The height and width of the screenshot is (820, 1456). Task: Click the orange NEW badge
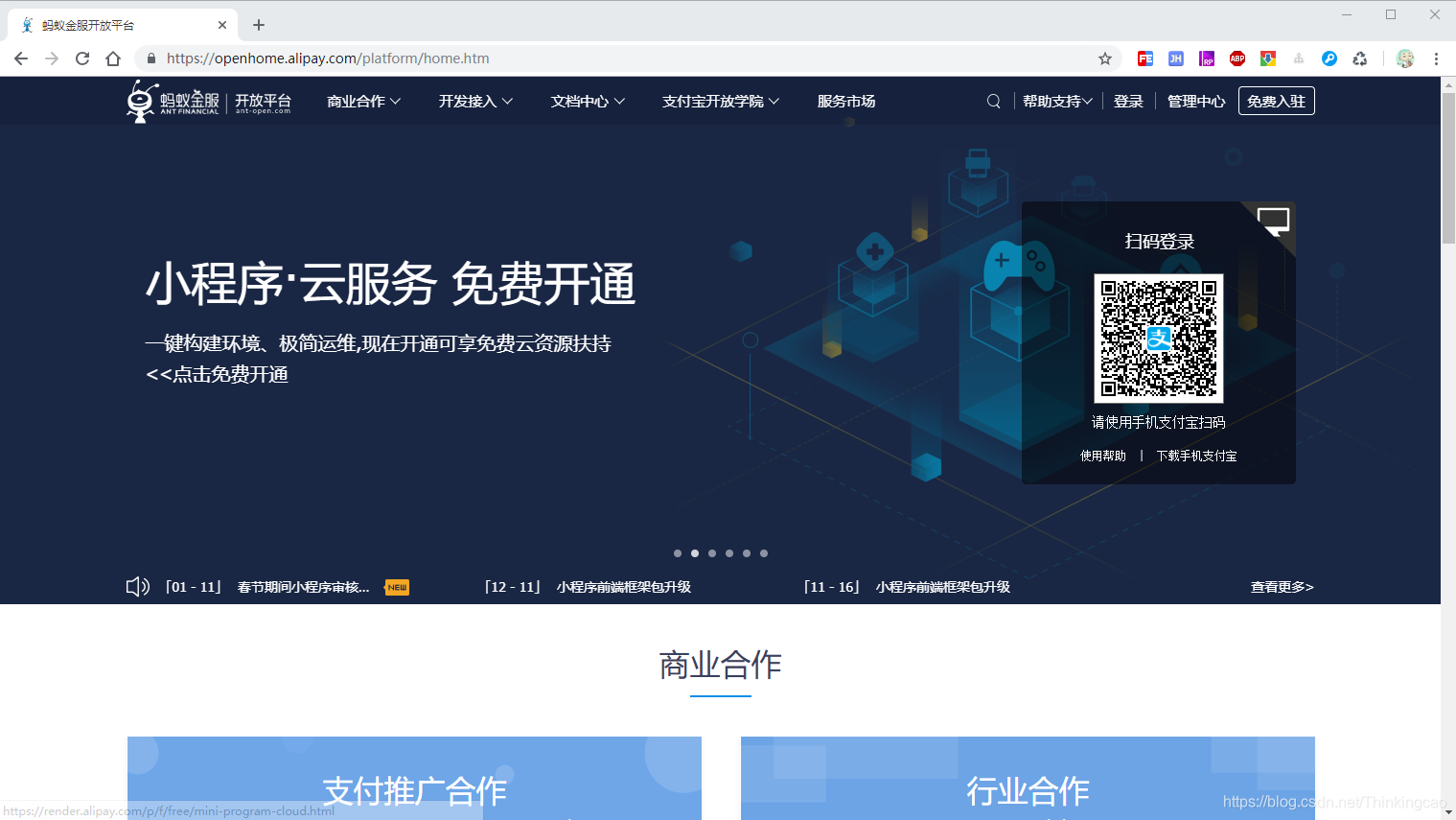397,587
